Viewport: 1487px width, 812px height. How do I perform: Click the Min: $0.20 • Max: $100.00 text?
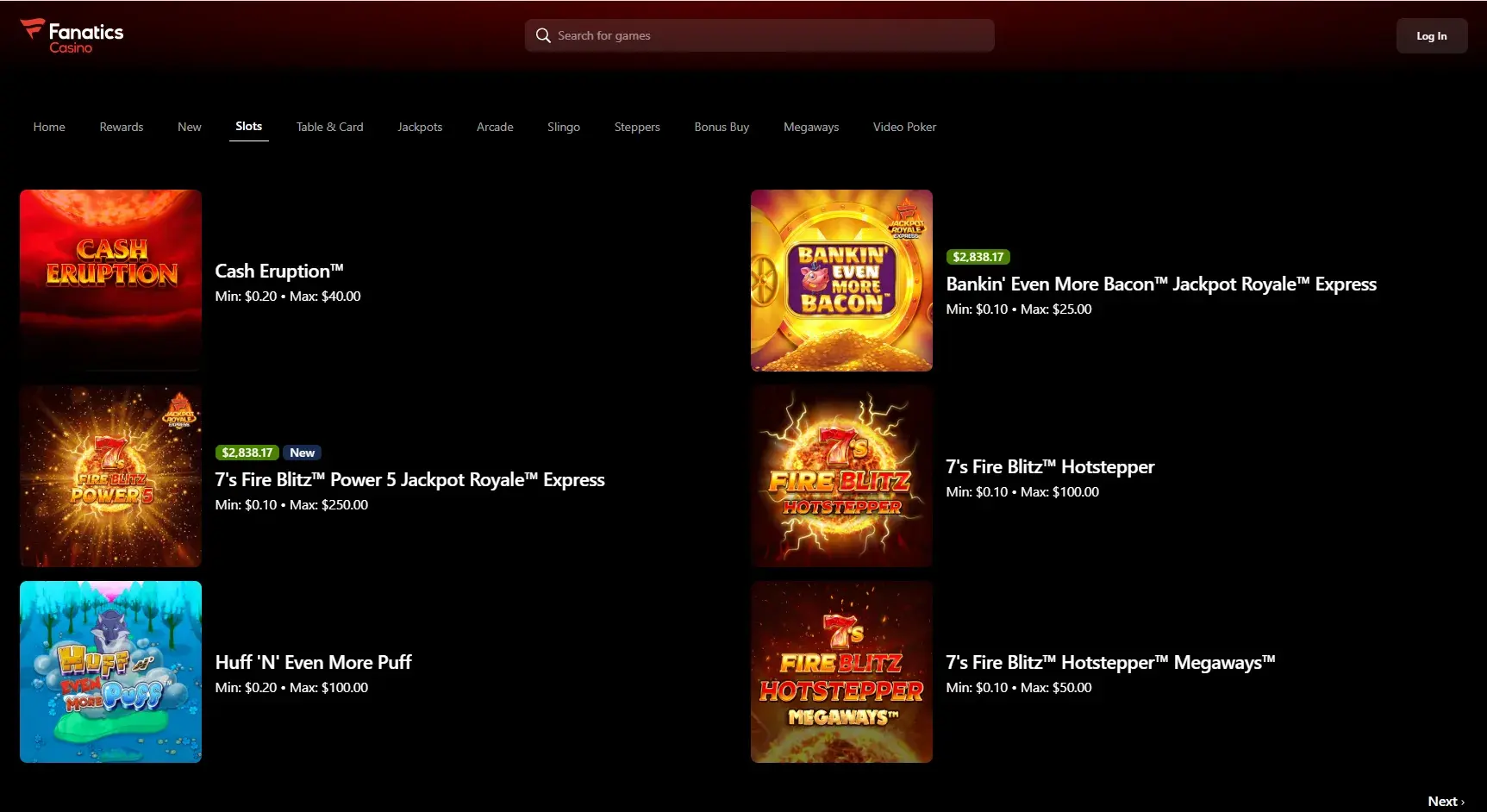pyautogui.click(x=291, y=687)
